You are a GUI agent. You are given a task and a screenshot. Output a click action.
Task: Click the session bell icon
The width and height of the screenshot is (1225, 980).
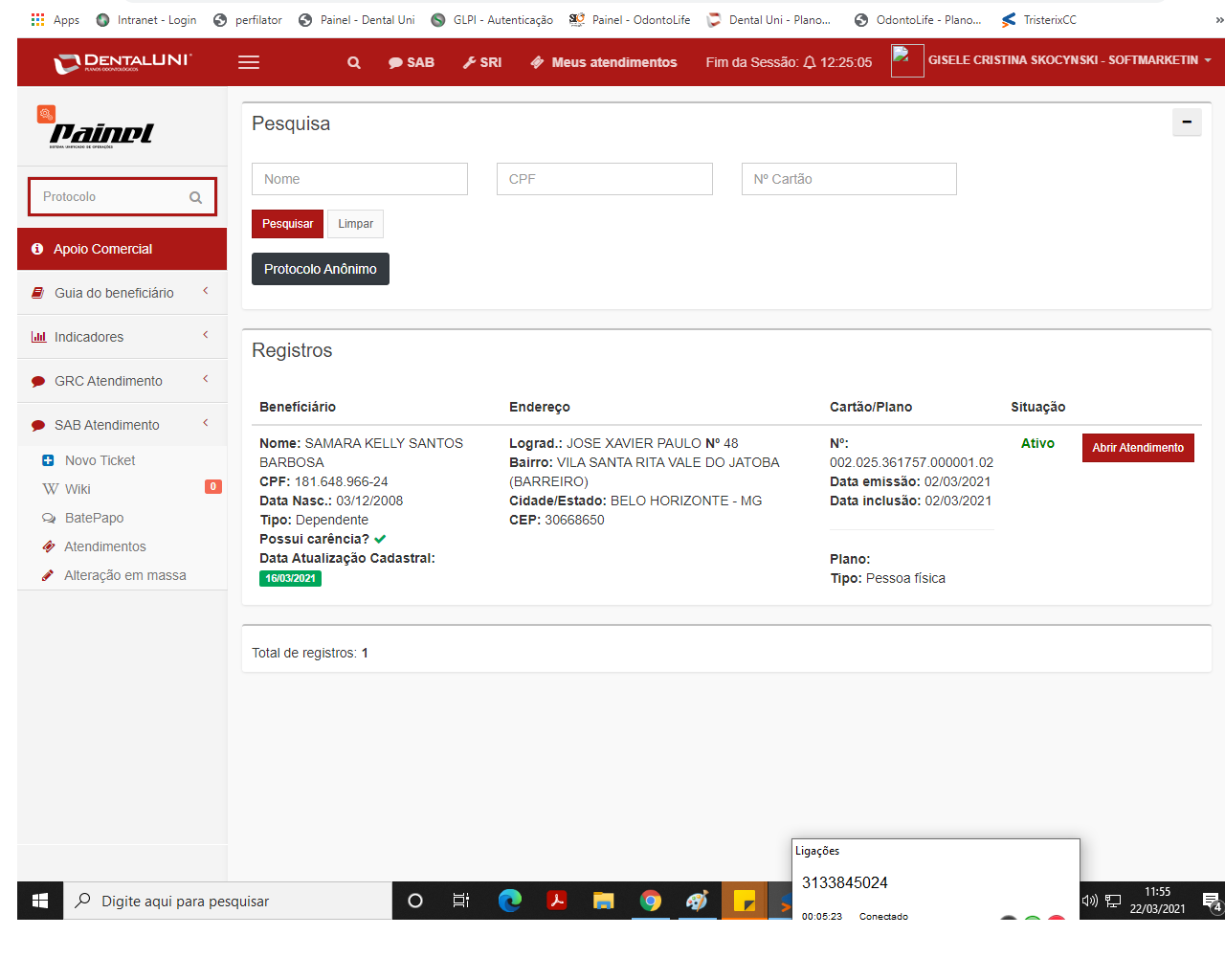click(810, 62)
